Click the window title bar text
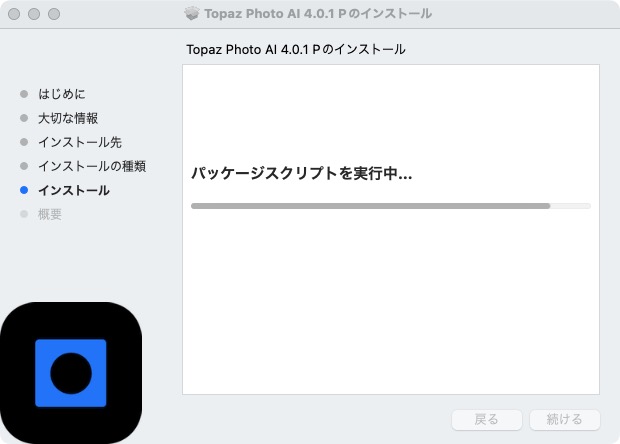 318,14
